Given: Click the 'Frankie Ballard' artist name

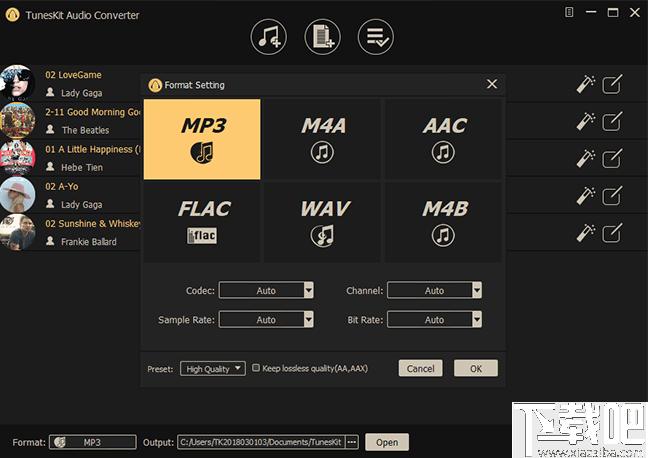Looking at the screenshot, I should coord(88,242).
